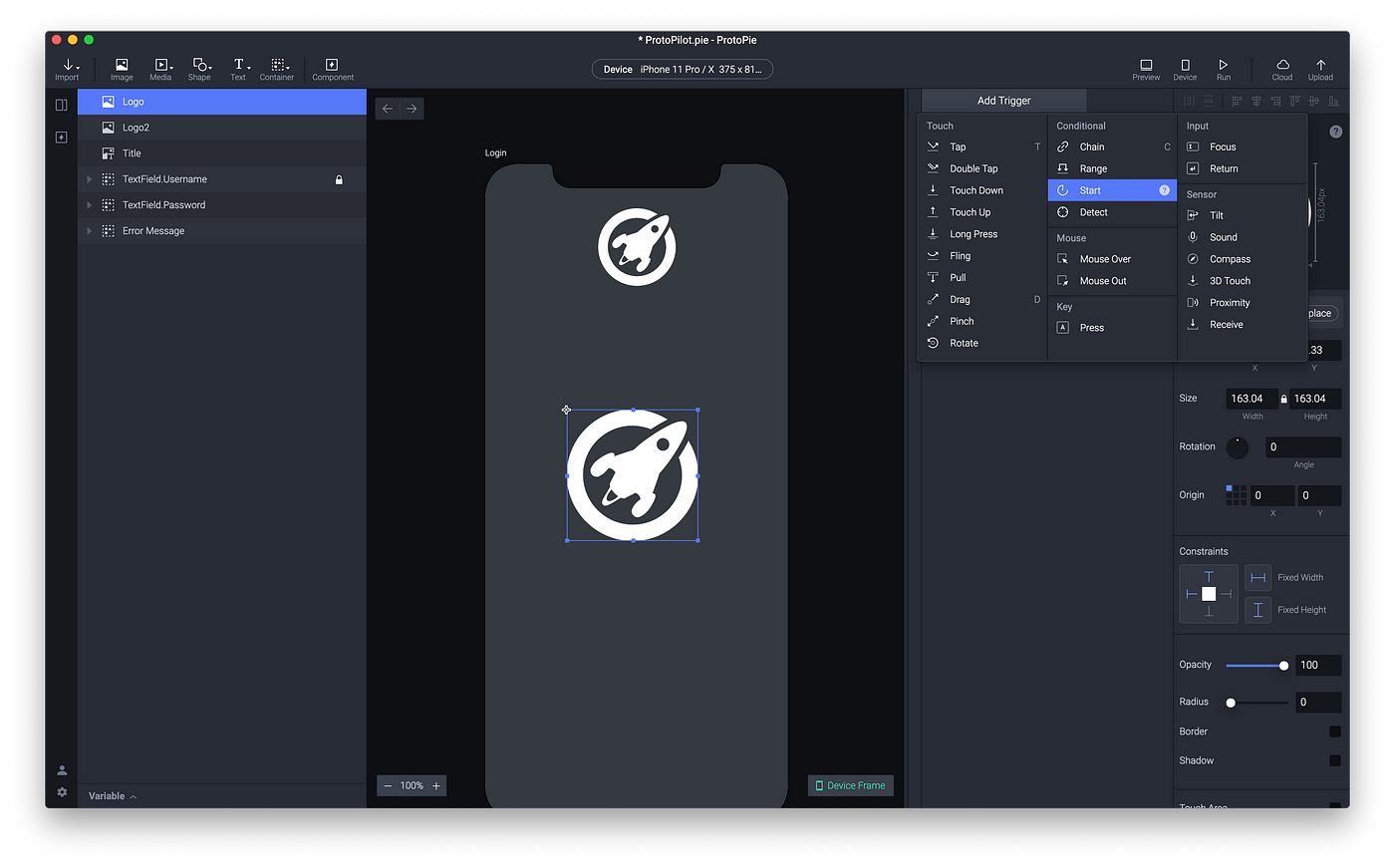Choose the Pinch trigger
This screenshot has height=868, width=1395.
pyautogui.click(x=982, y=322)
